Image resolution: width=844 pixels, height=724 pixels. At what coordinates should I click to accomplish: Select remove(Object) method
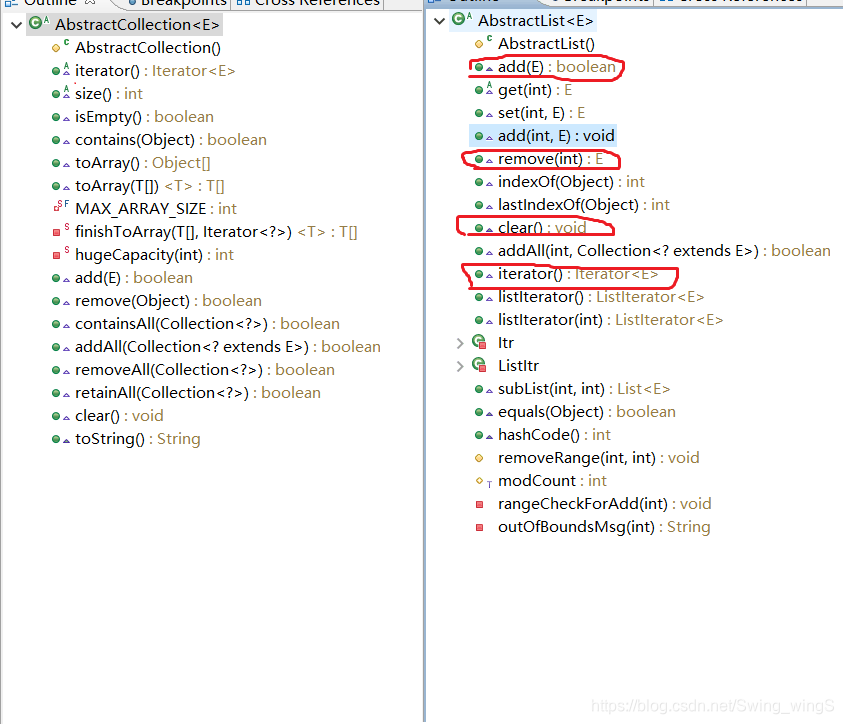click(x=168, y=301)
